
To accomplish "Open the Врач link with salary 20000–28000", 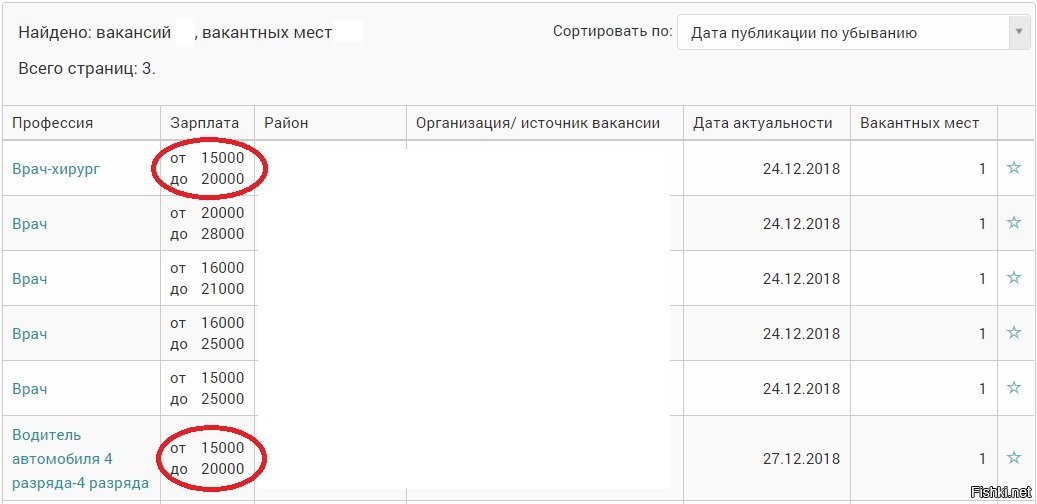I will tap(30, 224).
